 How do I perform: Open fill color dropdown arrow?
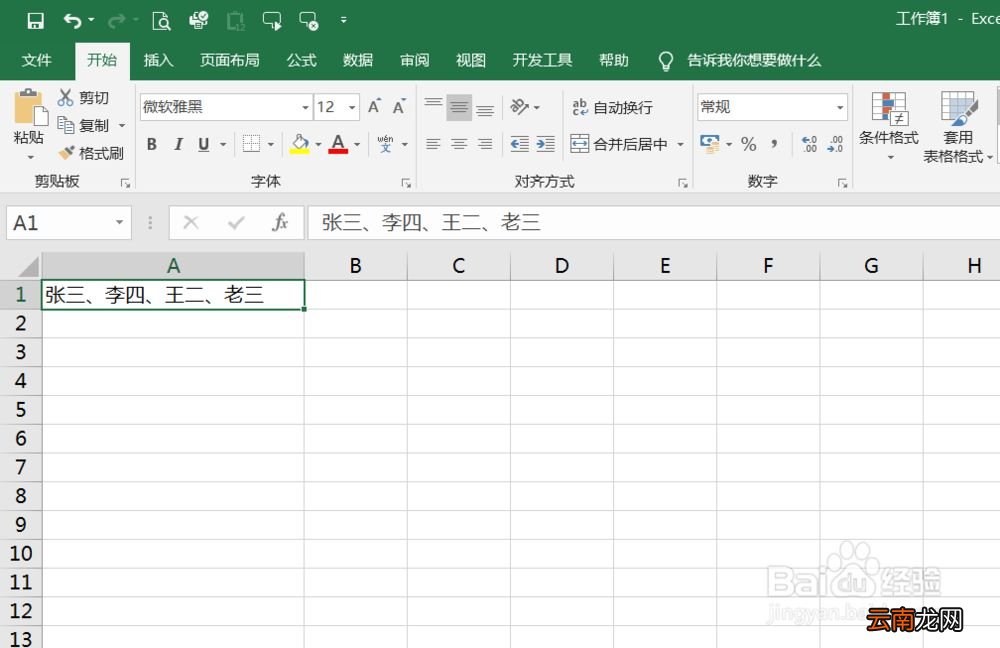point(318,144)
